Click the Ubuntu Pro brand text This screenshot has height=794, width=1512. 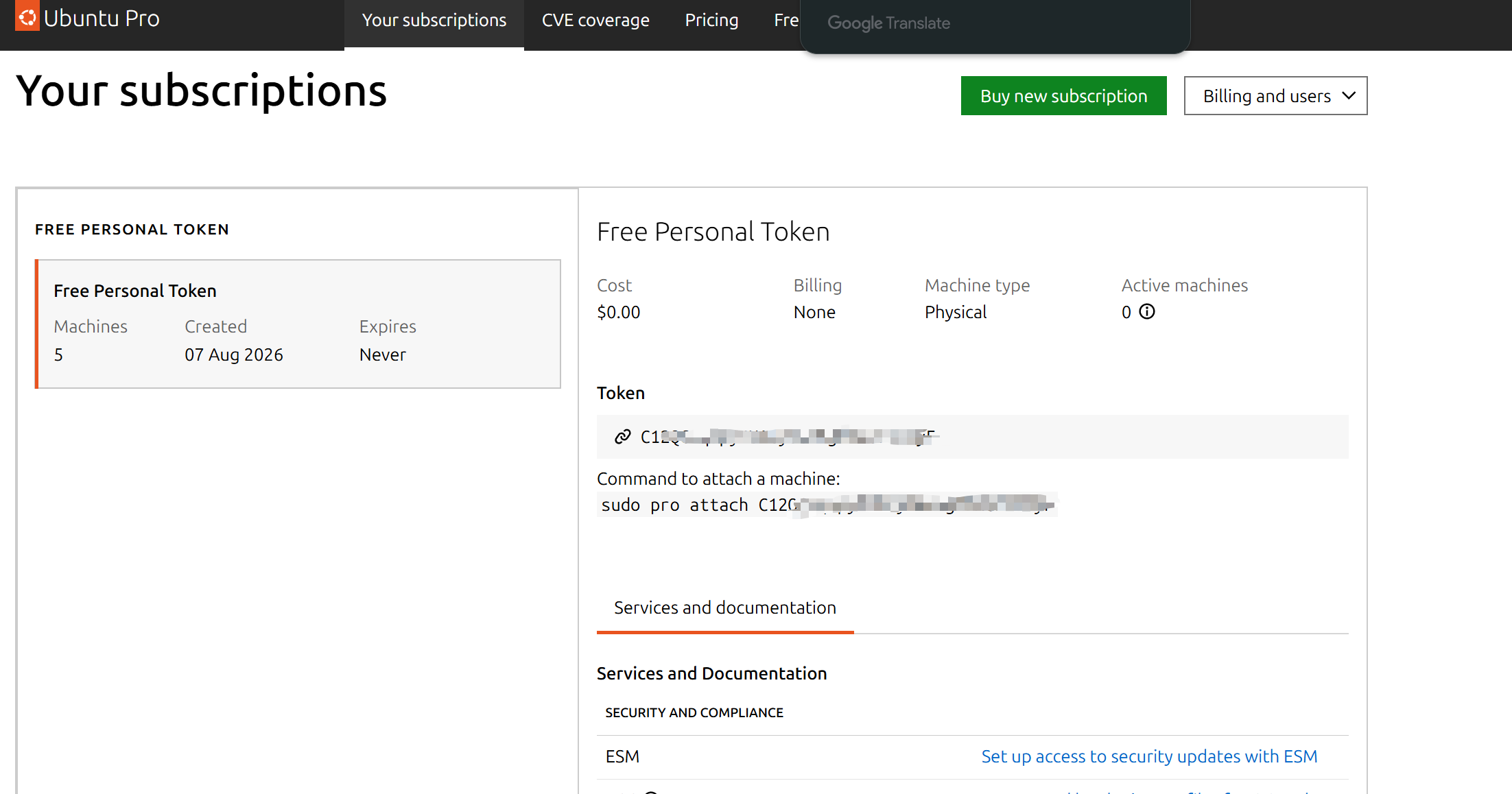(102, 19)
